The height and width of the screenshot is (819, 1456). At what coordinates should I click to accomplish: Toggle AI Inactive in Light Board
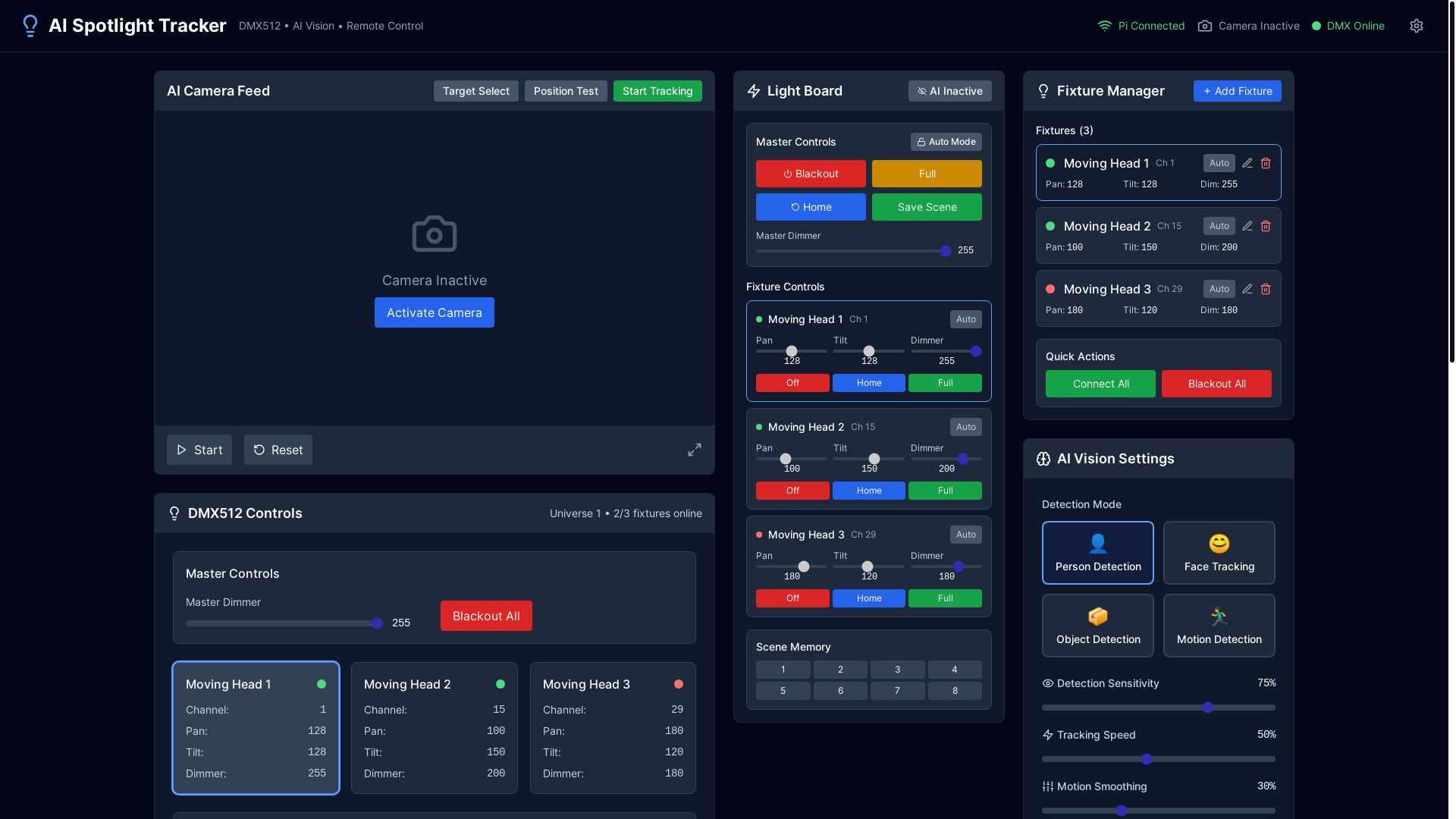tap(949, 91)
